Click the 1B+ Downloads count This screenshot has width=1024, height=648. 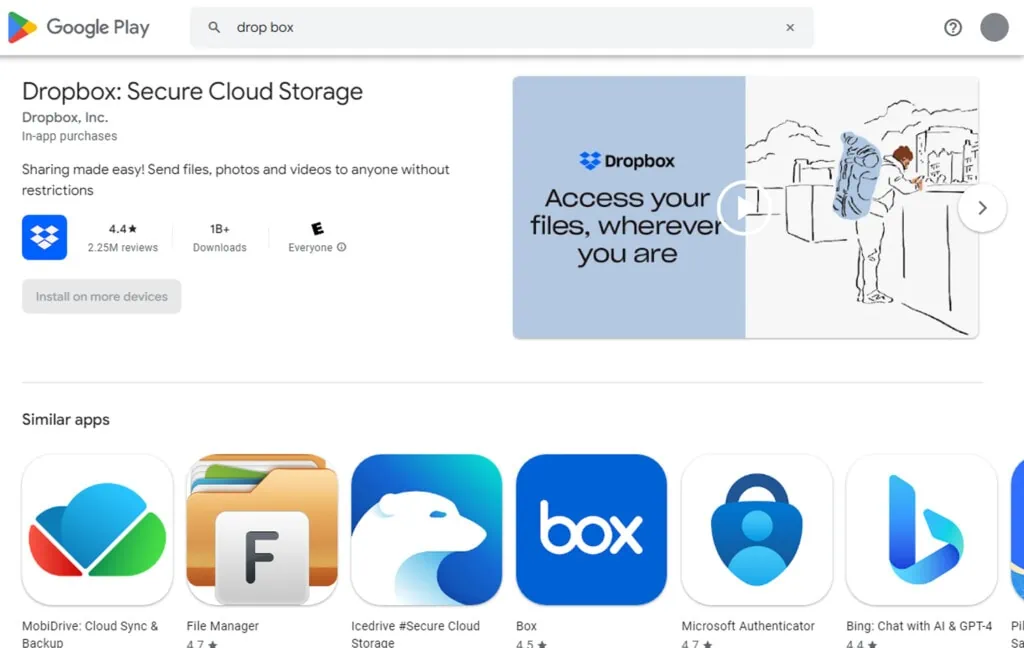pos(219,238)
